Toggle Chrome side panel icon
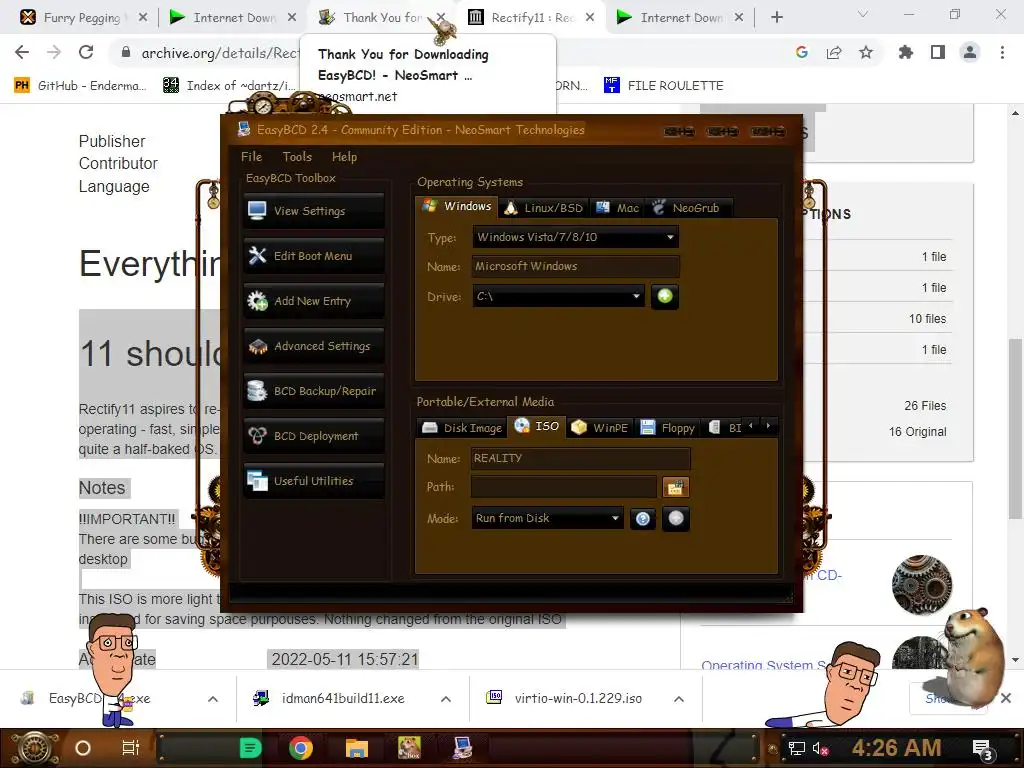Screen dimensions: 1024x768 (x=938, y=52)
